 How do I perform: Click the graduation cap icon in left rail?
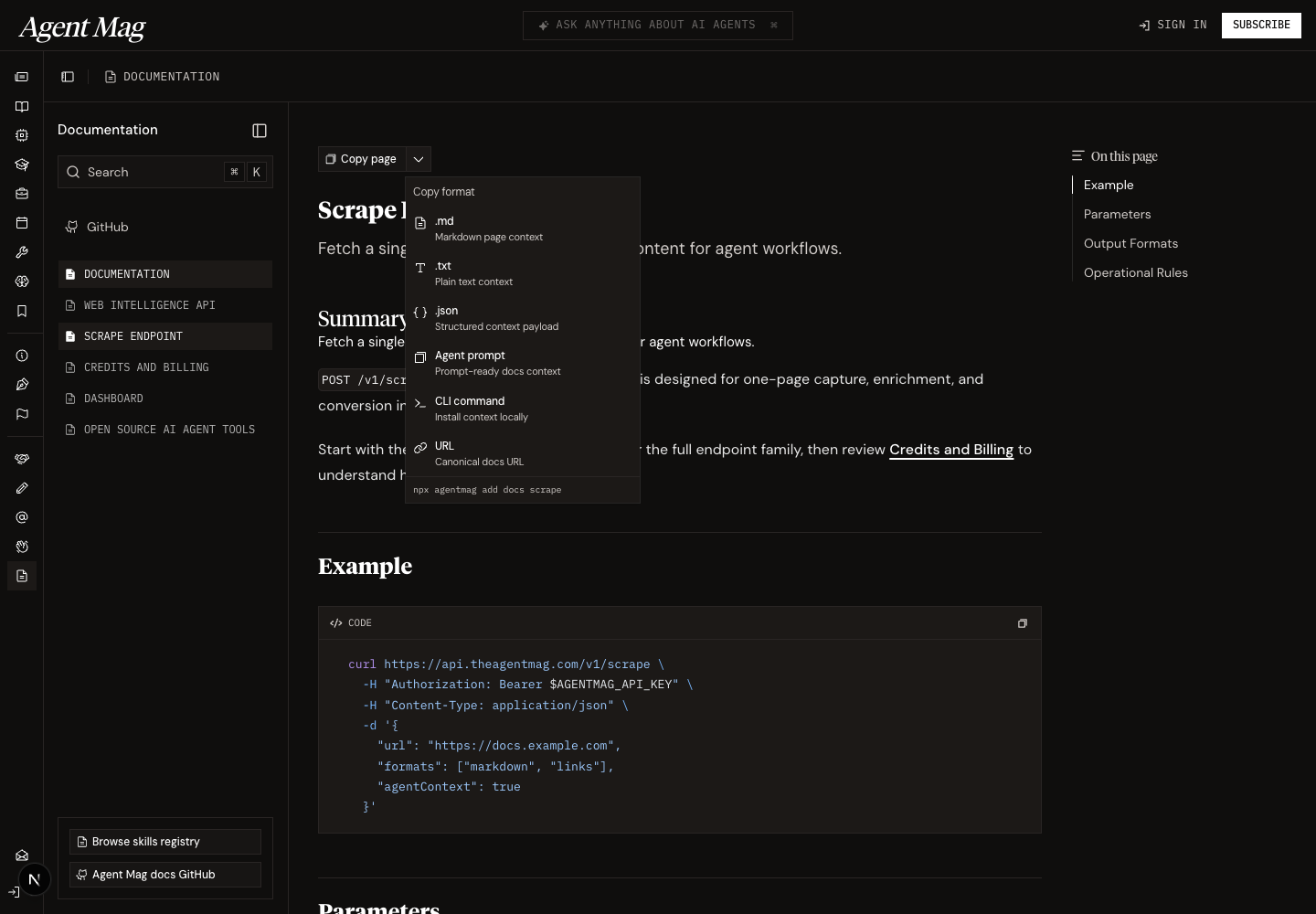(22, 165)
